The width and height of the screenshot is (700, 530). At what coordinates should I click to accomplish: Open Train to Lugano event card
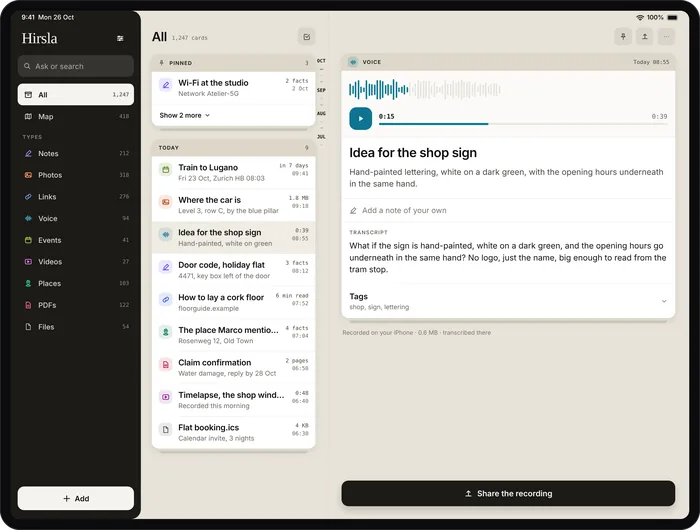[233, 172]
